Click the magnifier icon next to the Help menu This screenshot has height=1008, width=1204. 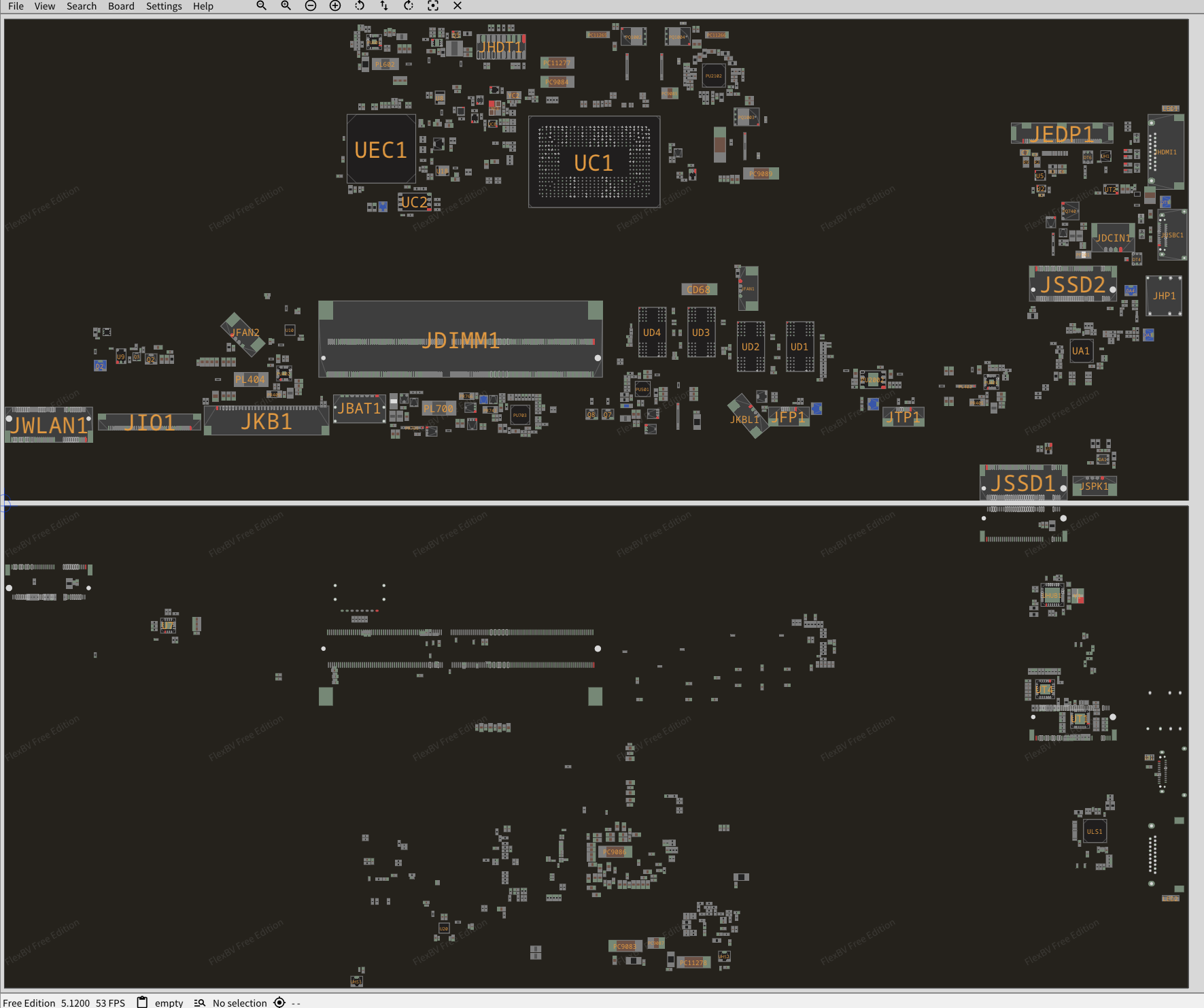click(262, 6)
